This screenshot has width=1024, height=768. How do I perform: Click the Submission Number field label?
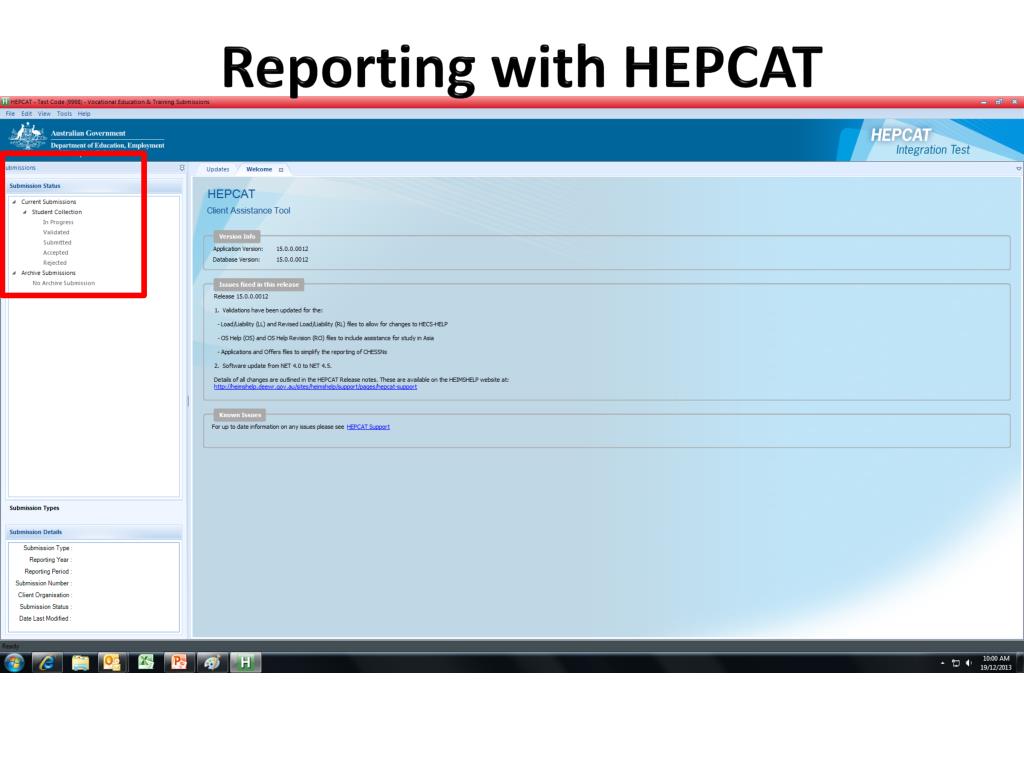[43, 584]
